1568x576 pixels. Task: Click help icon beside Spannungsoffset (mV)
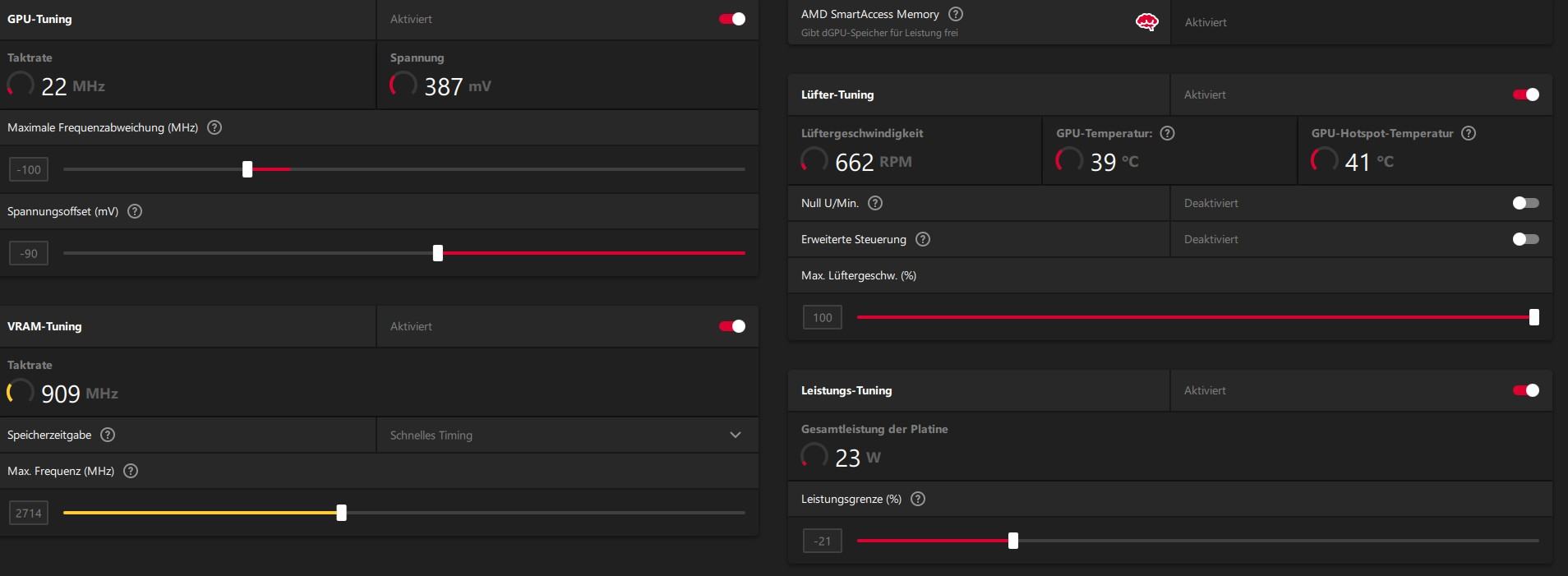[x=135, y=211]
